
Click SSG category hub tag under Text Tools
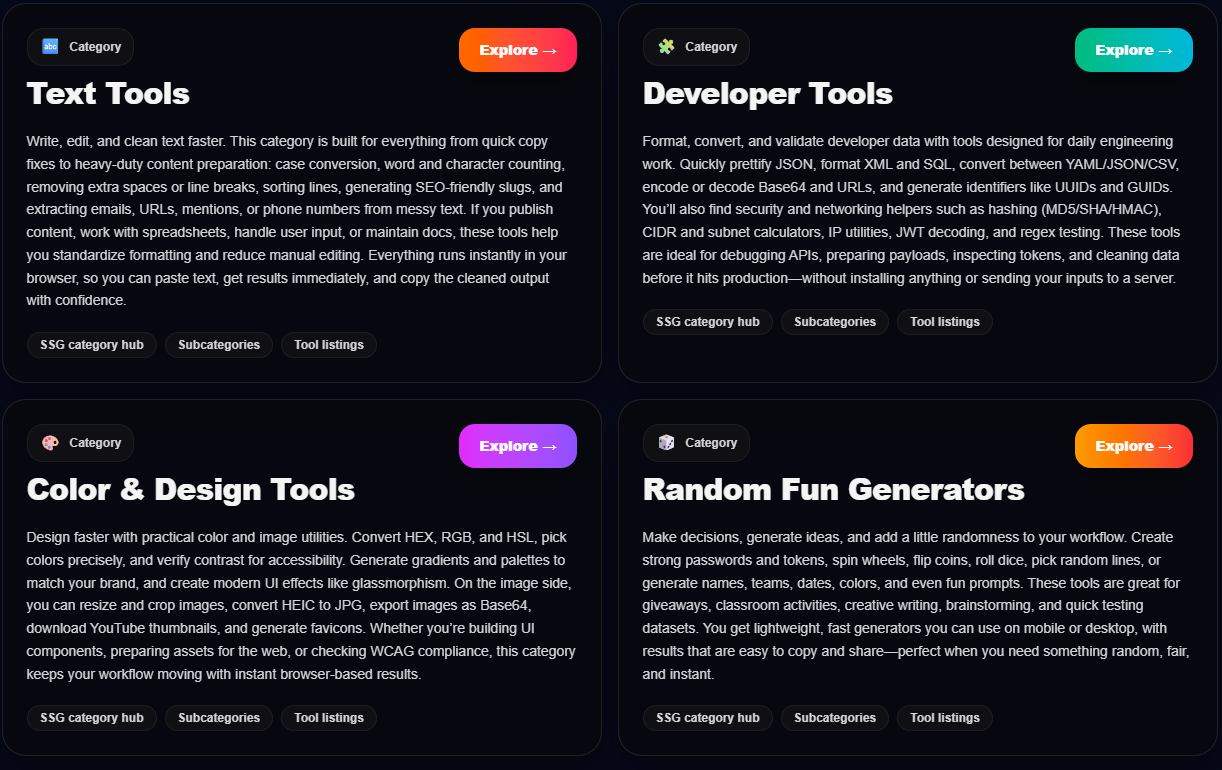pyautogui.click(x=92, y=345)
